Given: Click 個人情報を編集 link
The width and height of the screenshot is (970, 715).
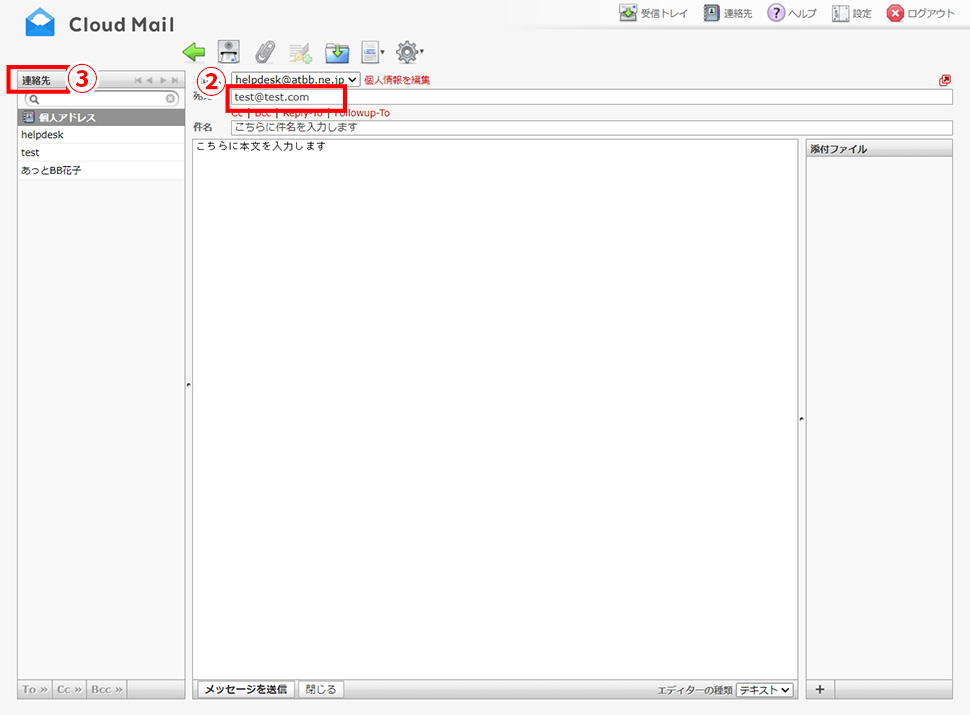Looking at the screenshot, I should coord(397,80).
